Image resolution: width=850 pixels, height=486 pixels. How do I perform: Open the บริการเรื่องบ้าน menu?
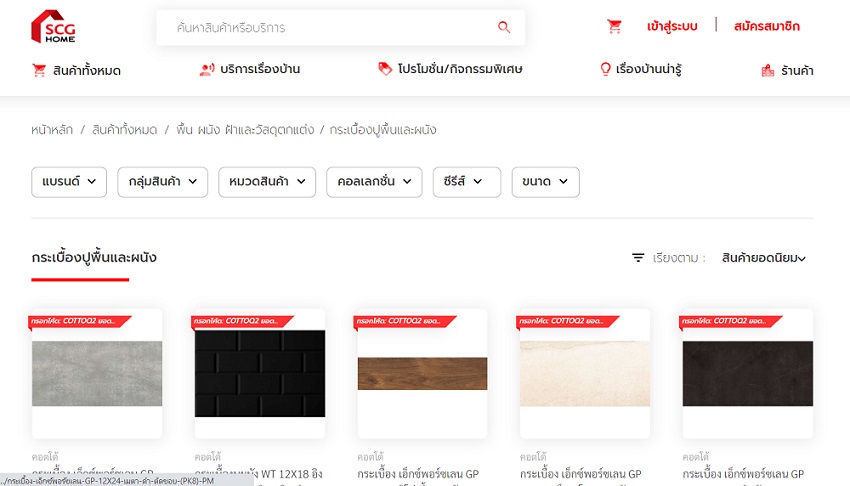click(250, 70)
